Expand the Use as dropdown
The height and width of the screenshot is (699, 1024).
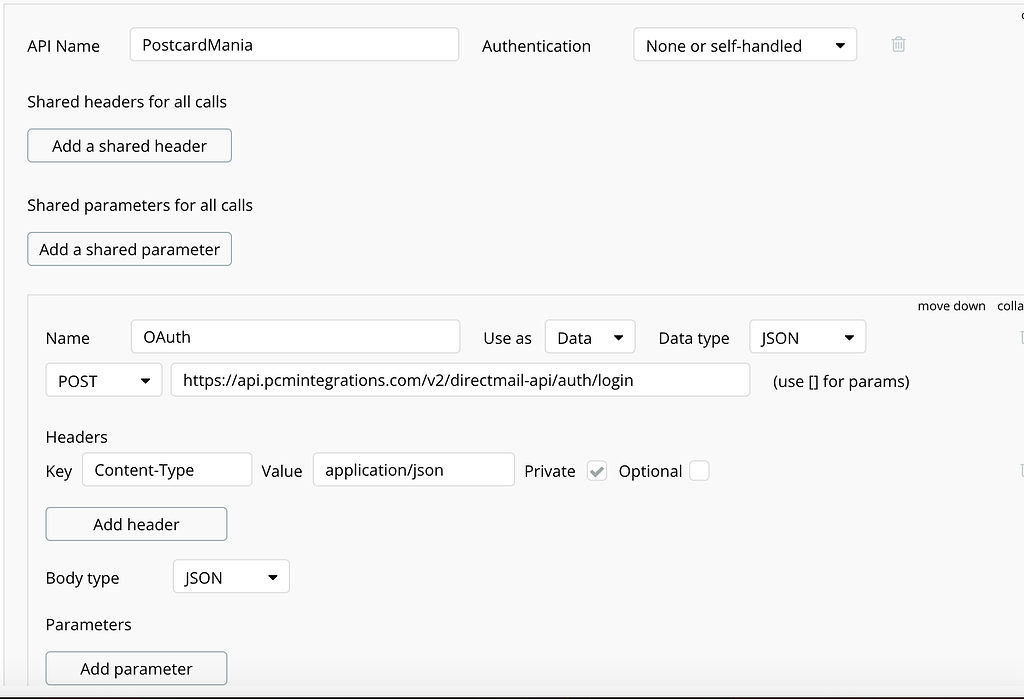(590, 338)
